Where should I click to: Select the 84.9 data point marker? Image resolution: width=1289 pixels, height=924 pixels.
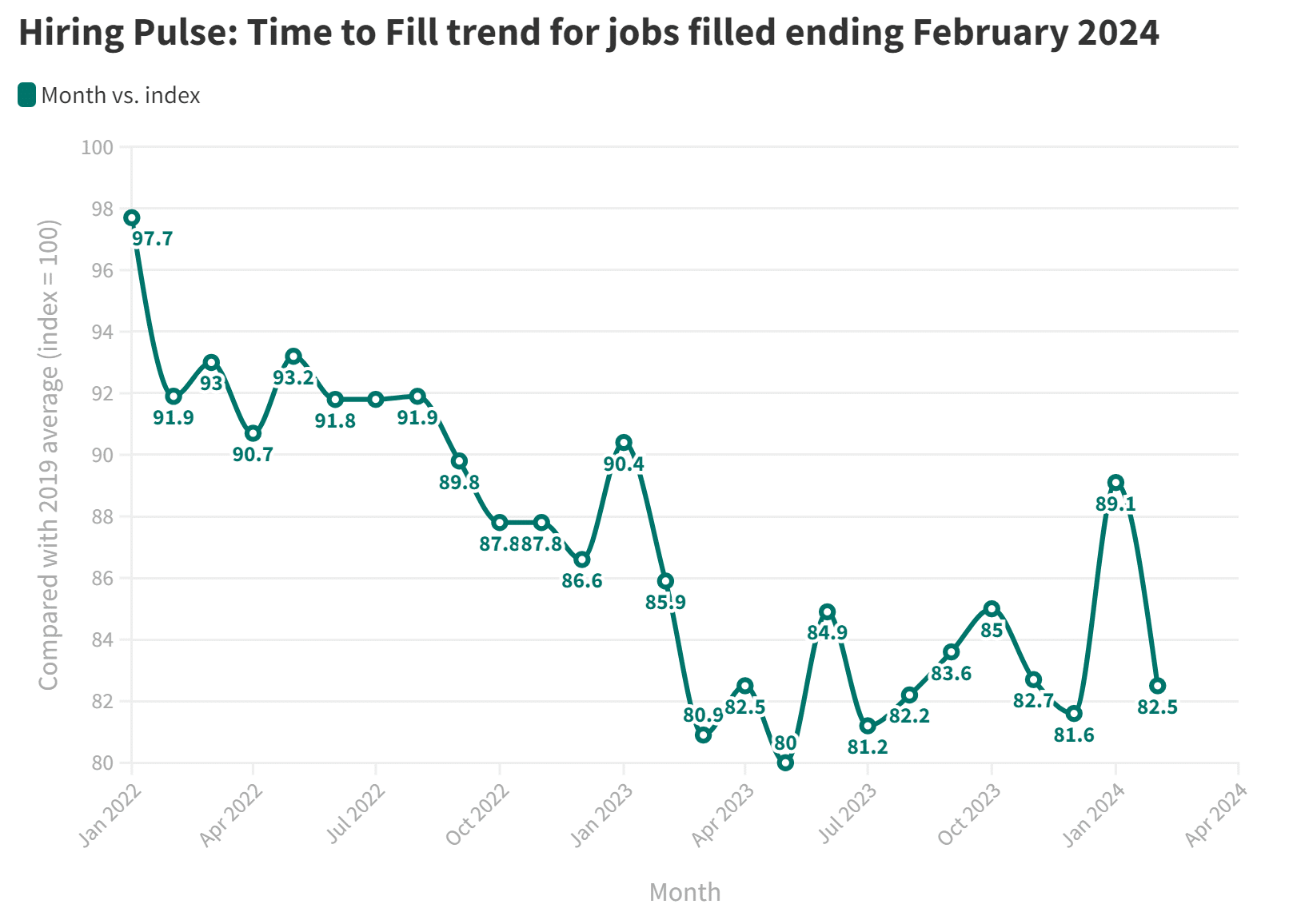[827, 612]
